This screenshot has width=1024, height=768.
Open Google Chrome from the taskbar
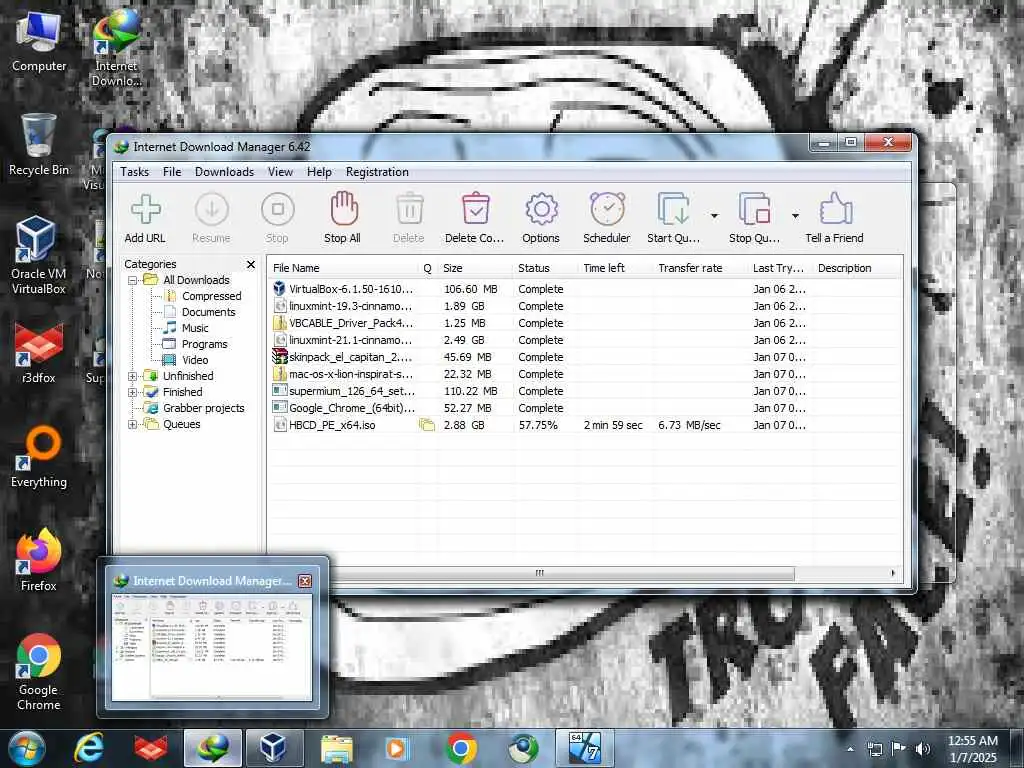point(460,748)
